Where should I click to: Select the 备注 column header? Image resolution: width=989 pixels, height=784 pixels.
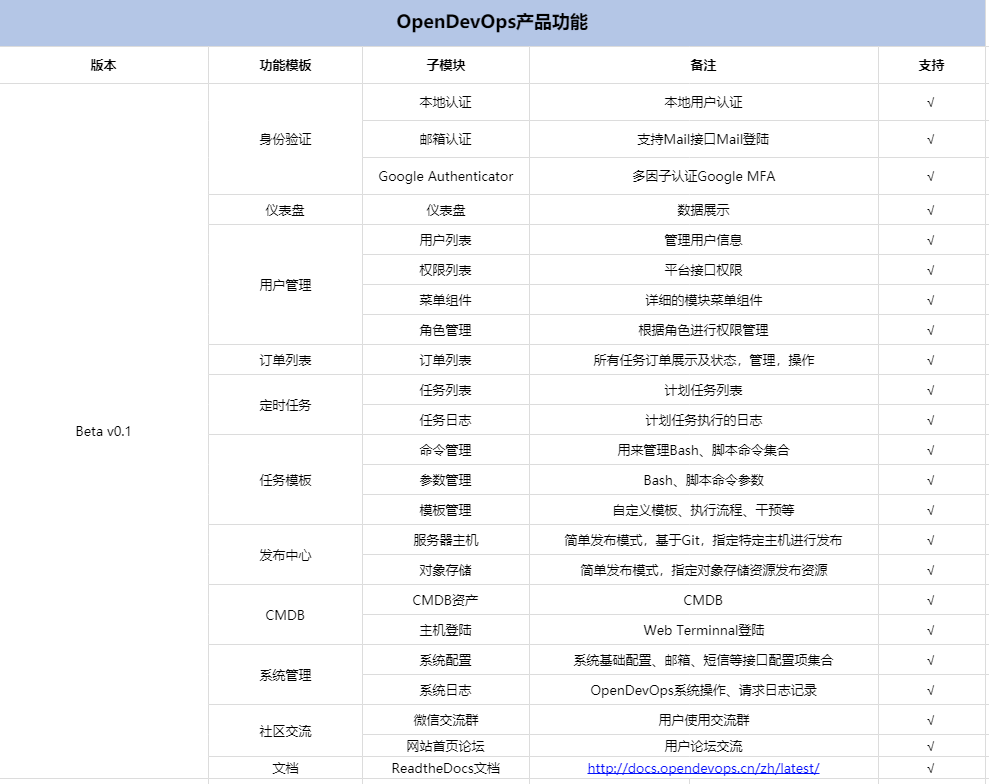tap(703, 65)
